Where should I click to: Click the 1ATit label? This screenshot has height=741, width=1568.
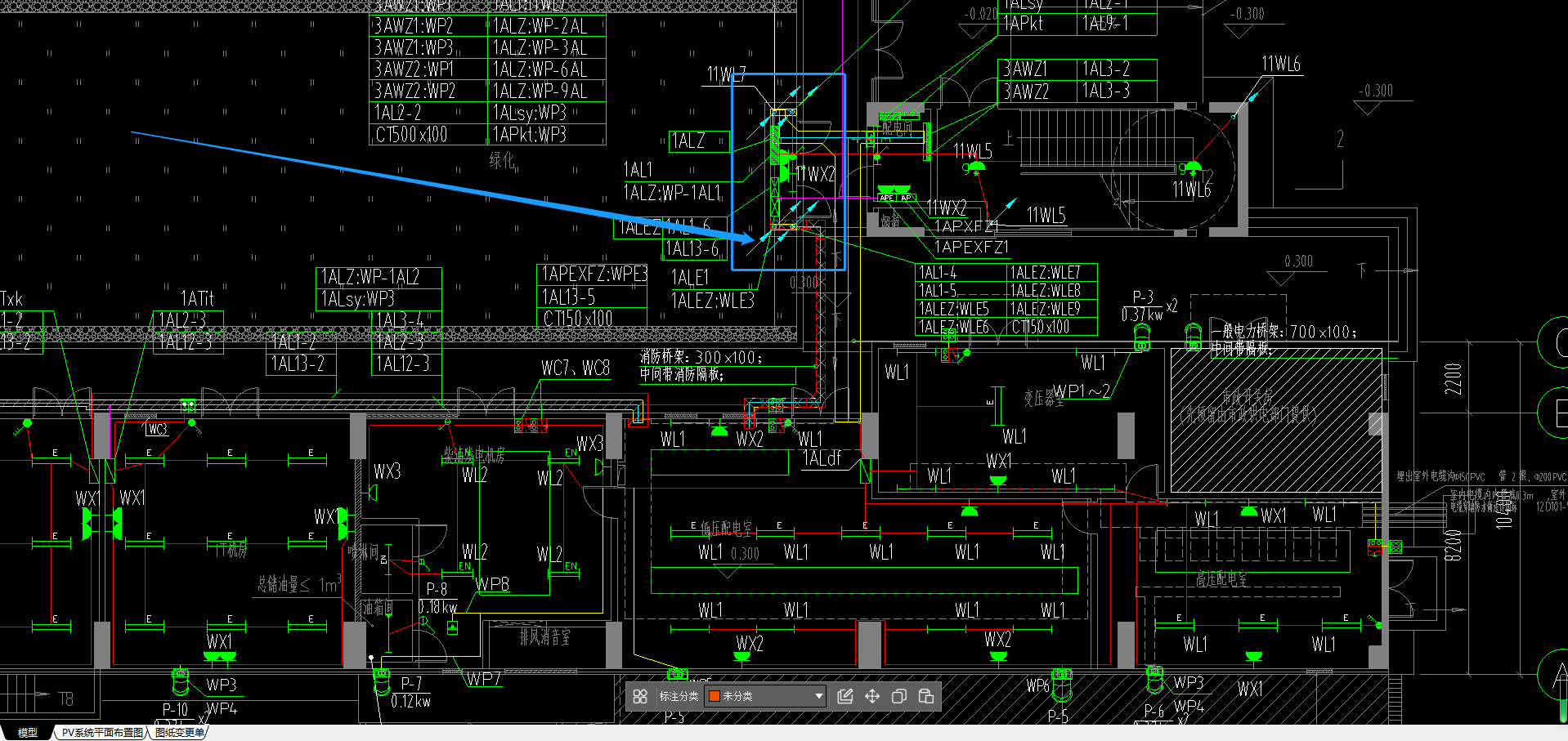point(197,298)
